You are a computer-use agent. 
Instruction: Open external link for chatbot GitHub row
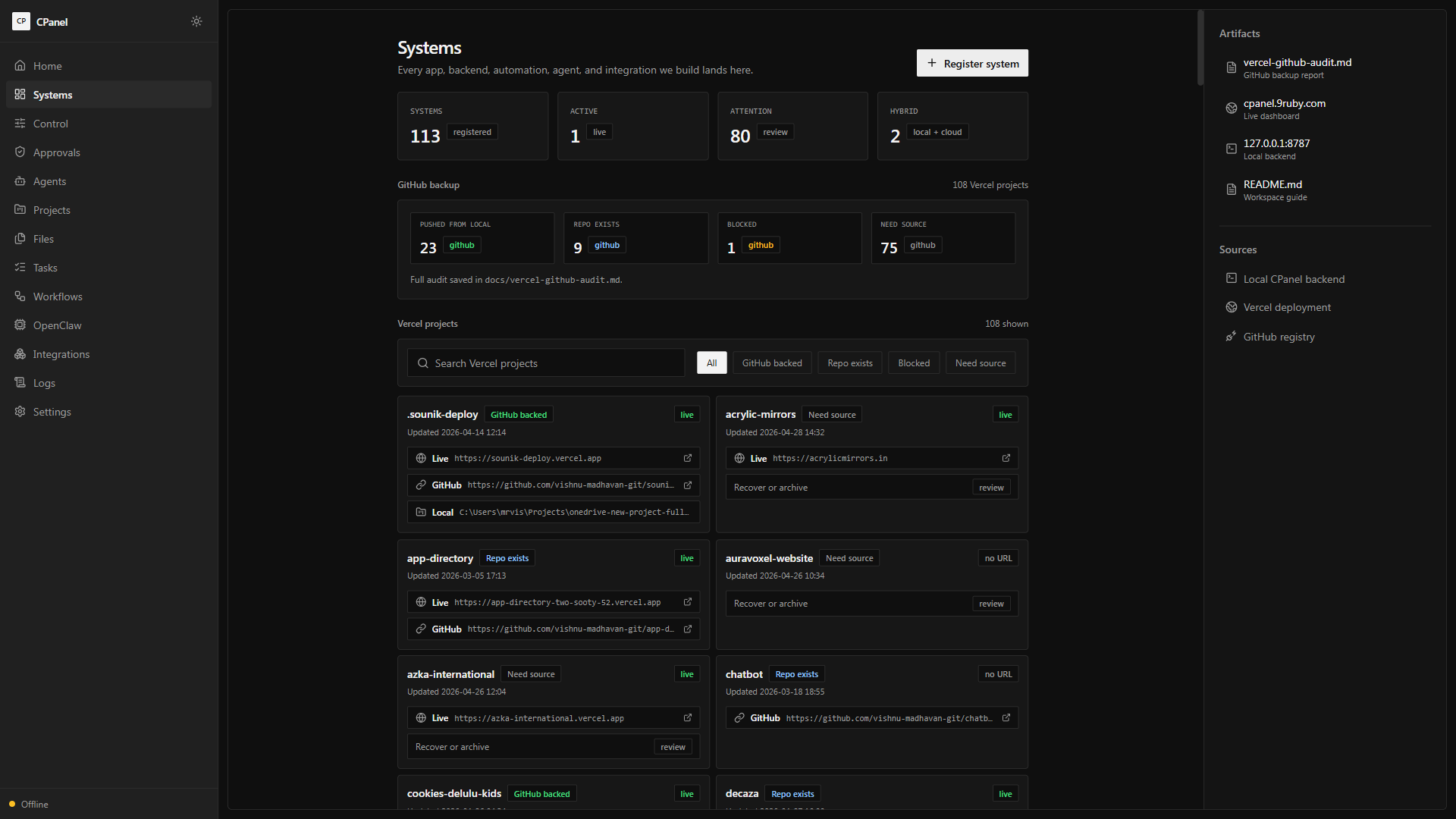1006,718
